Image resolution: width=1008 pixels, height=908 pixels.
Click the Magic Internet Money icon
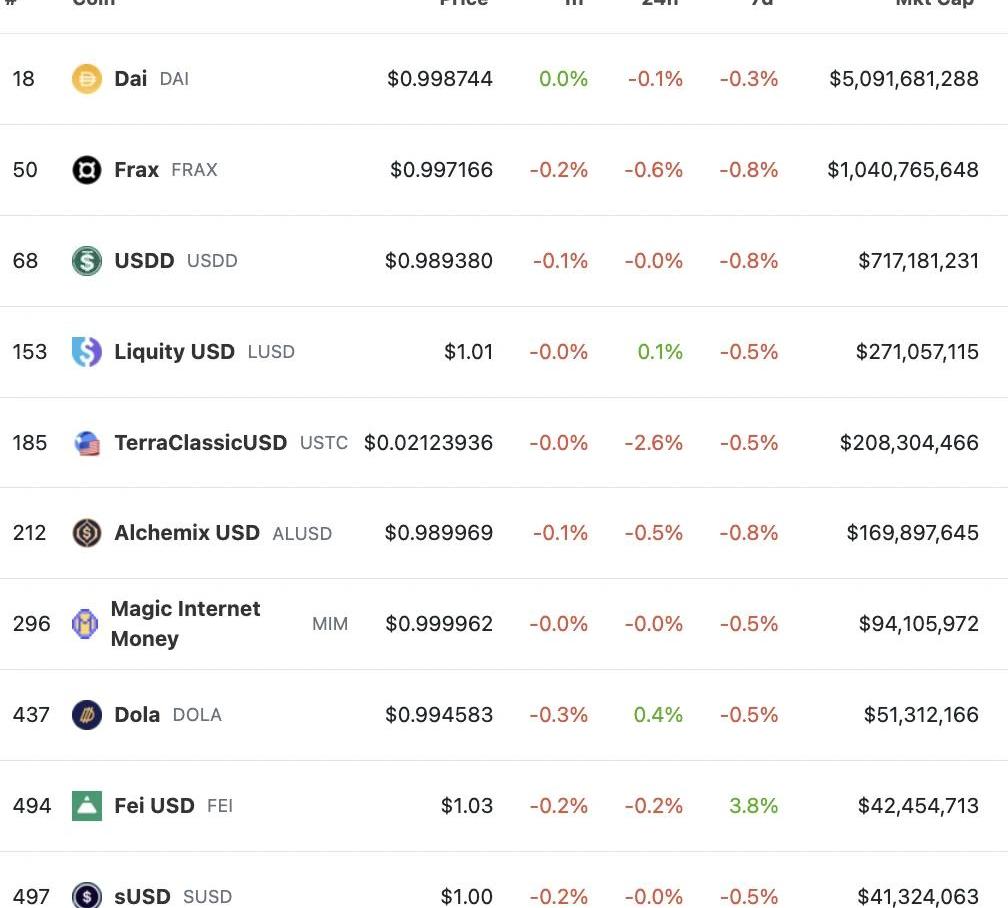pos(85,624)
